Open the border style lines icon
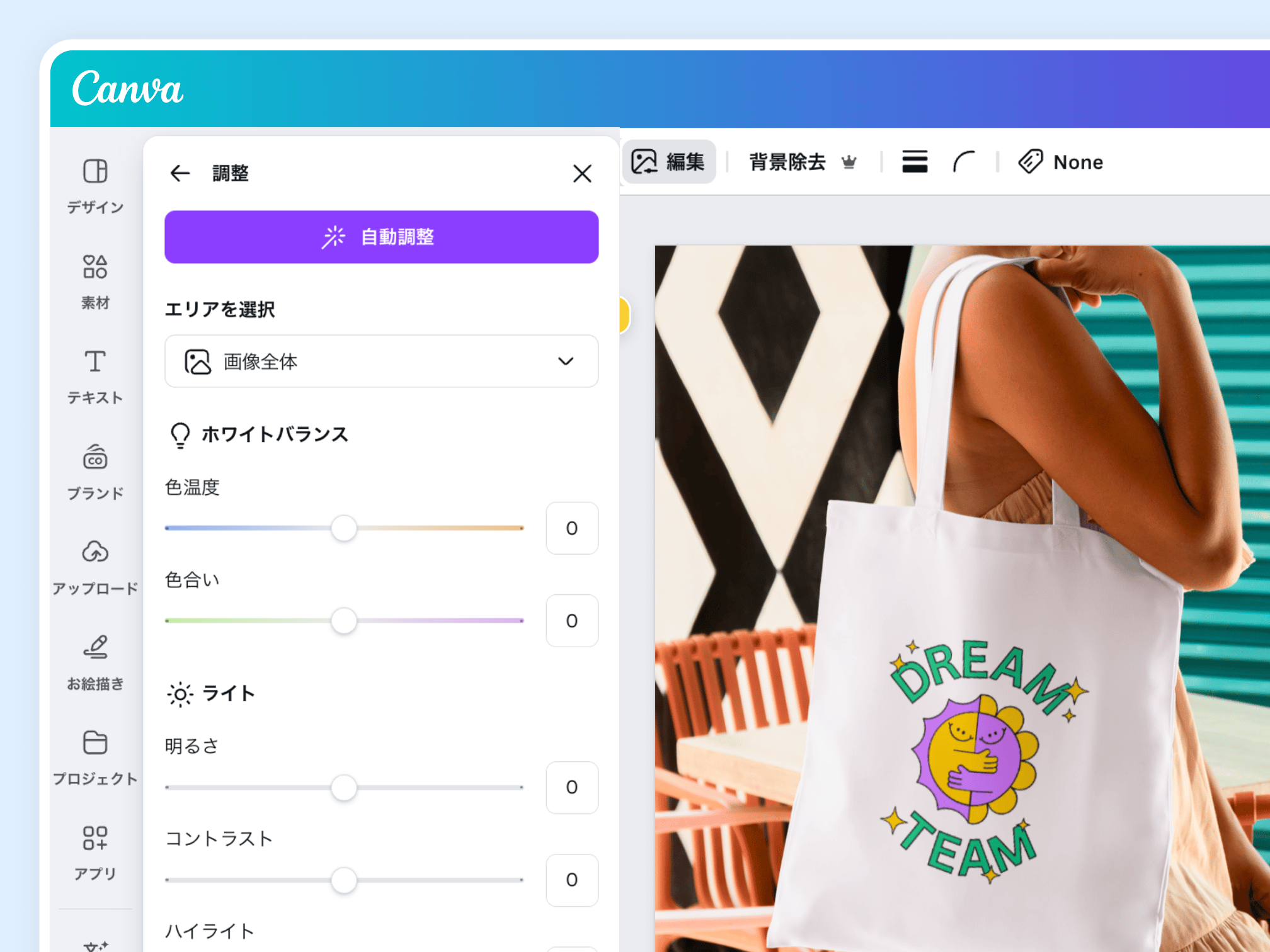Screen dimensions: 1270x952 coord(915,162)
